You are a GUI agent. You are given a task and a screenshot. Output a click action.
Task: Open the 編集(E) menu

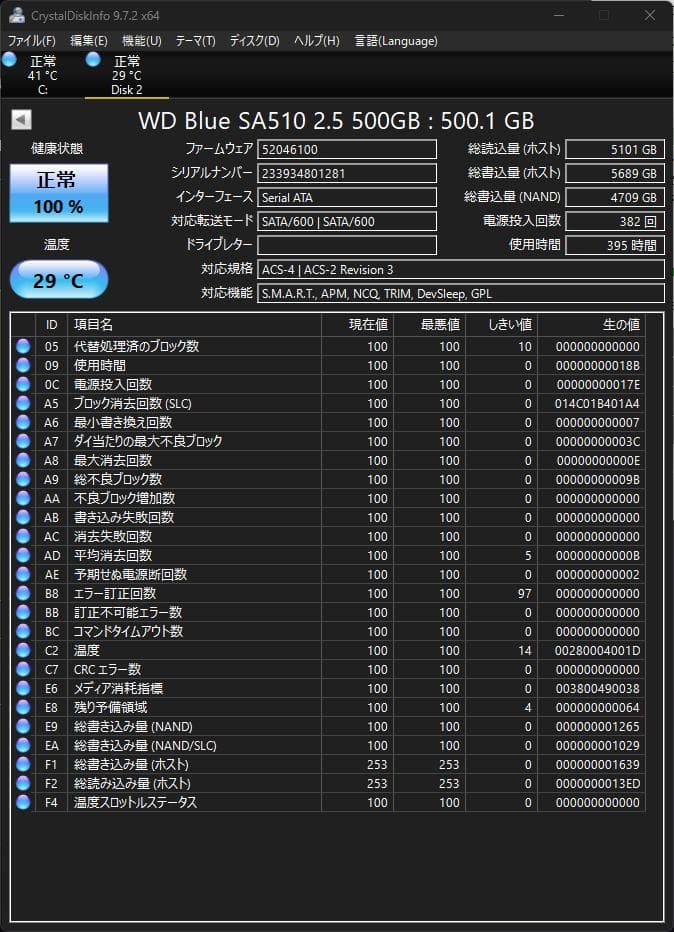tap(89, 41)
